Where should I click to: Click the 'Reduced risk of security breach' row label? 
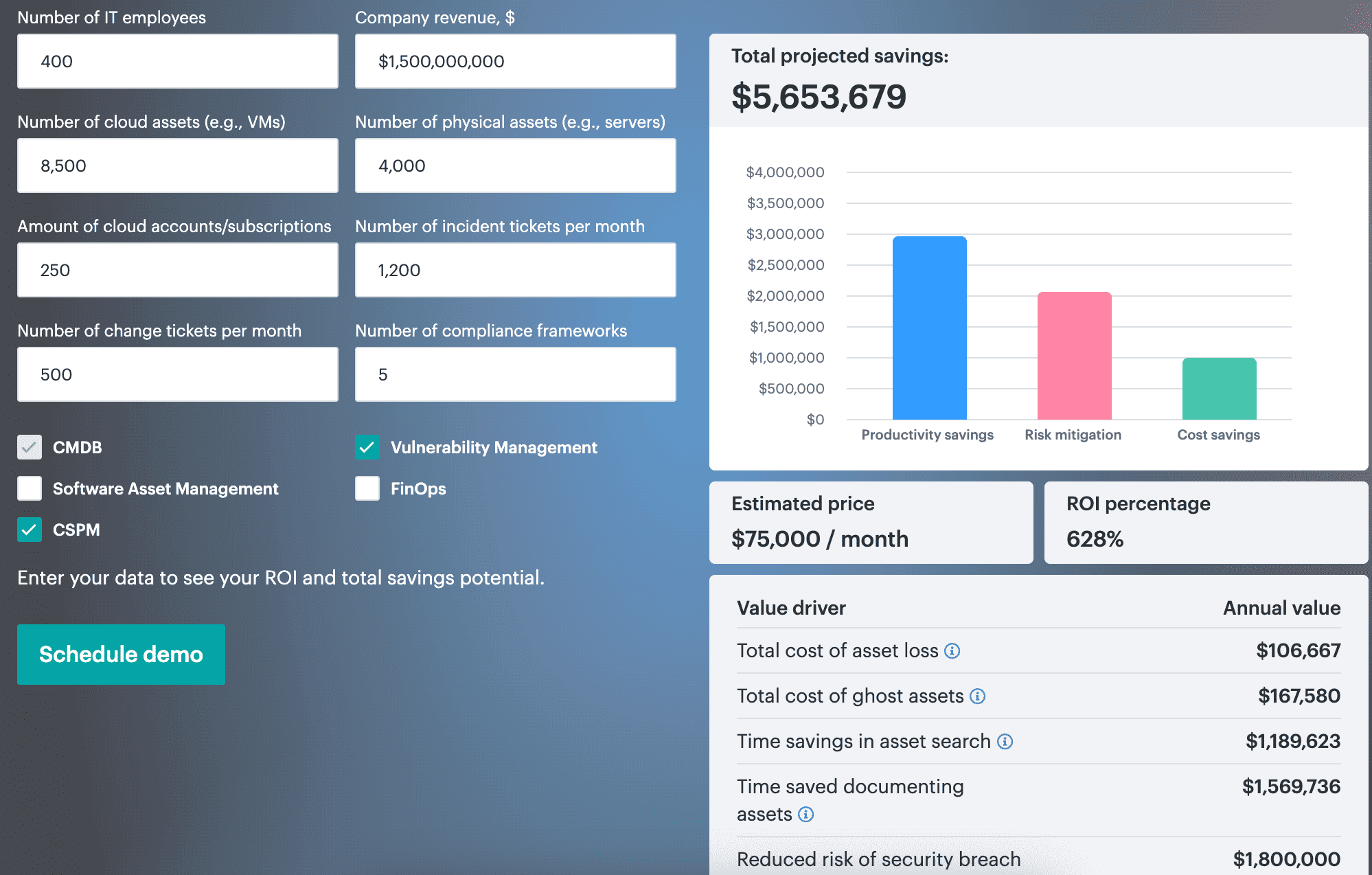click(879, 859)
